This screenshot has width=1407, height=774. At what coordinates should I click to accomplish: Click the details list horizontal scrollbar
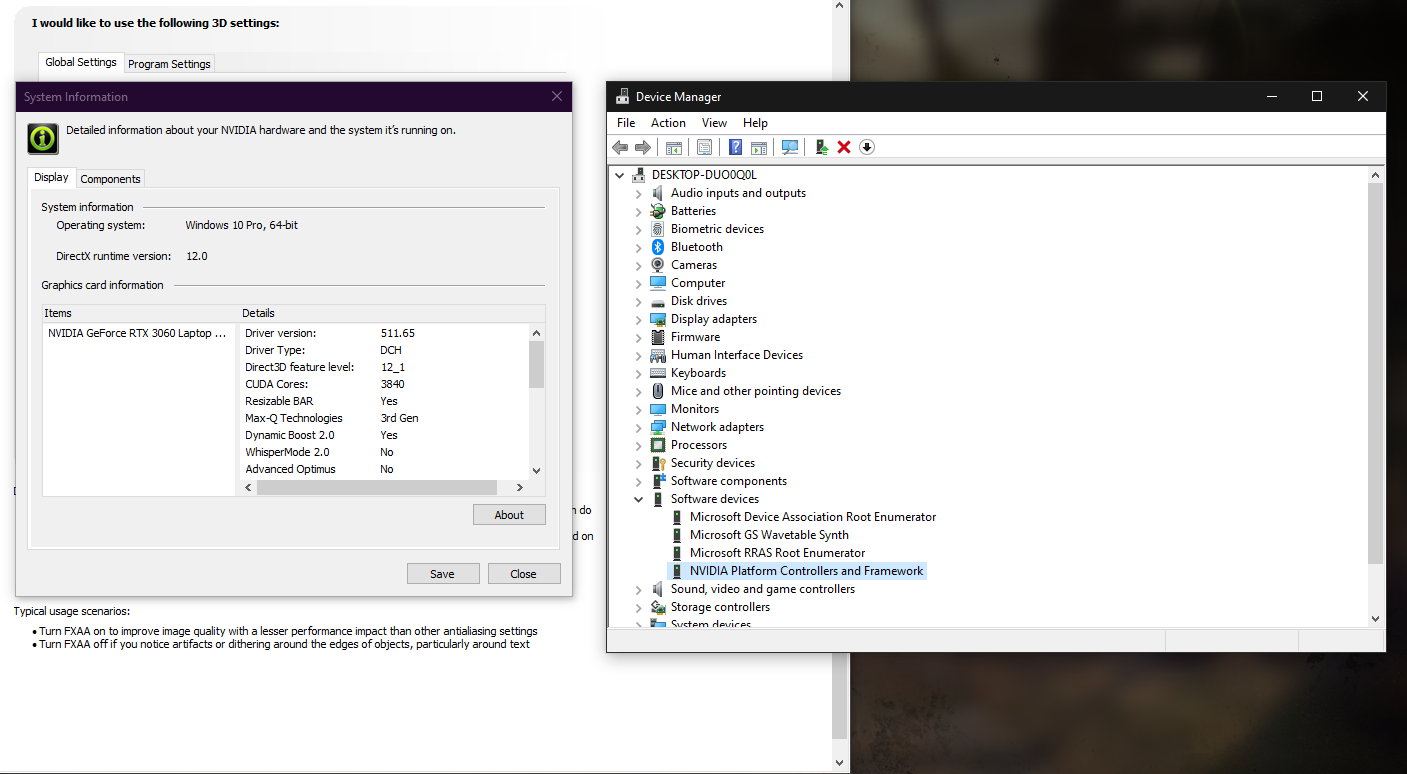(x=377, y=487)
